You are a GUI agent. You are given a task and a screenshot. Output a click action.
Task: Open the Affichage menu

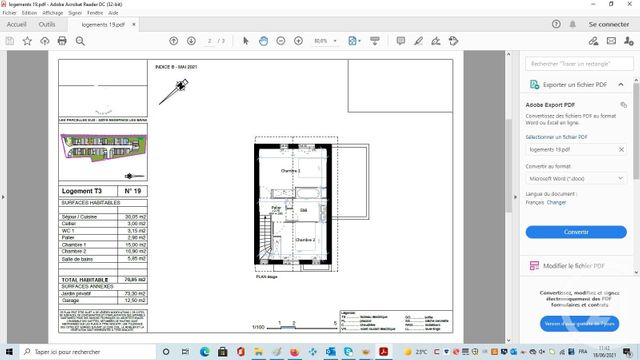[x=53, y=13]
